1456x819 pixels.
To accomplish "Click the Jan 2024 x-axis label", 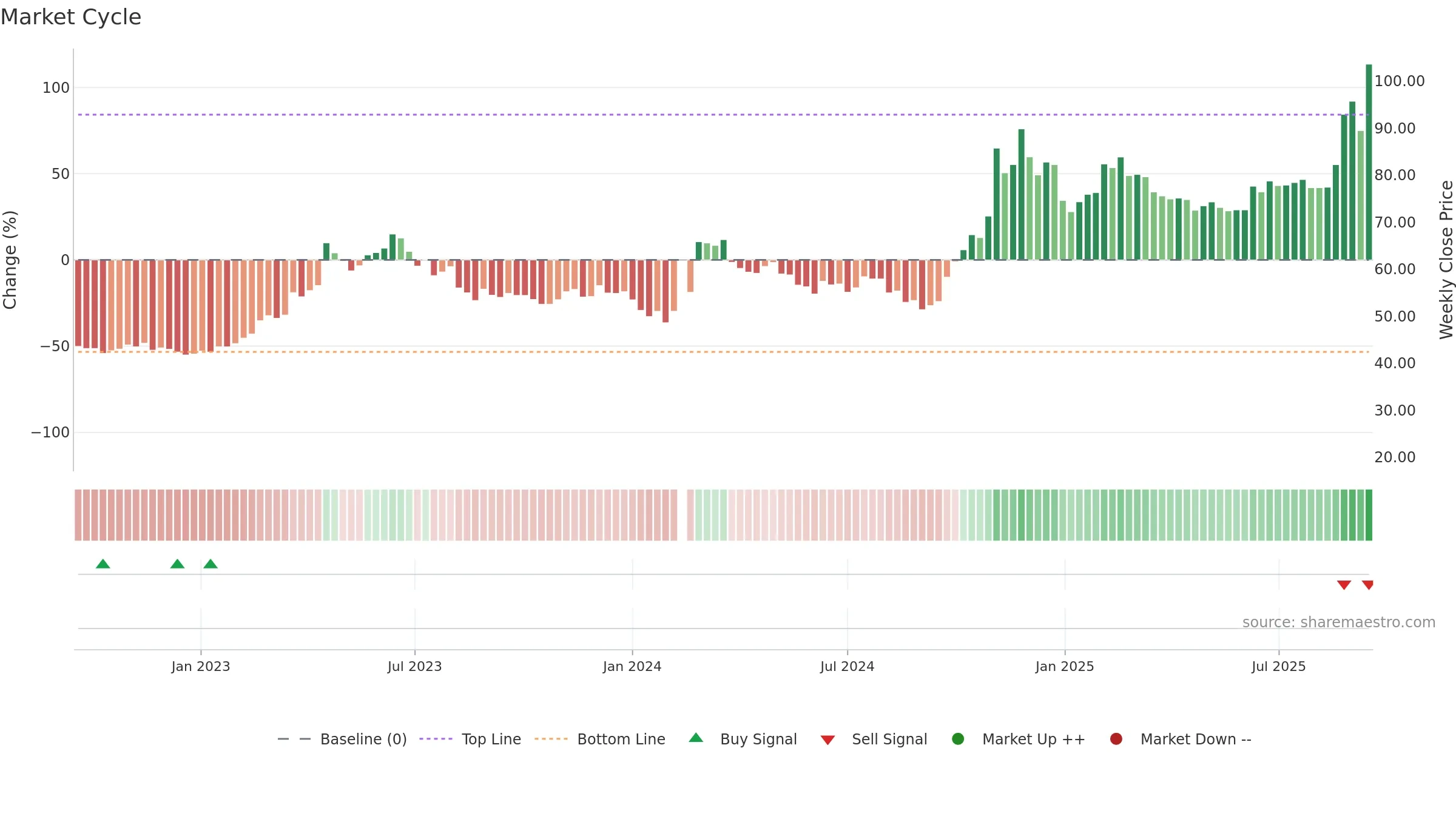I will click(632, 666).
